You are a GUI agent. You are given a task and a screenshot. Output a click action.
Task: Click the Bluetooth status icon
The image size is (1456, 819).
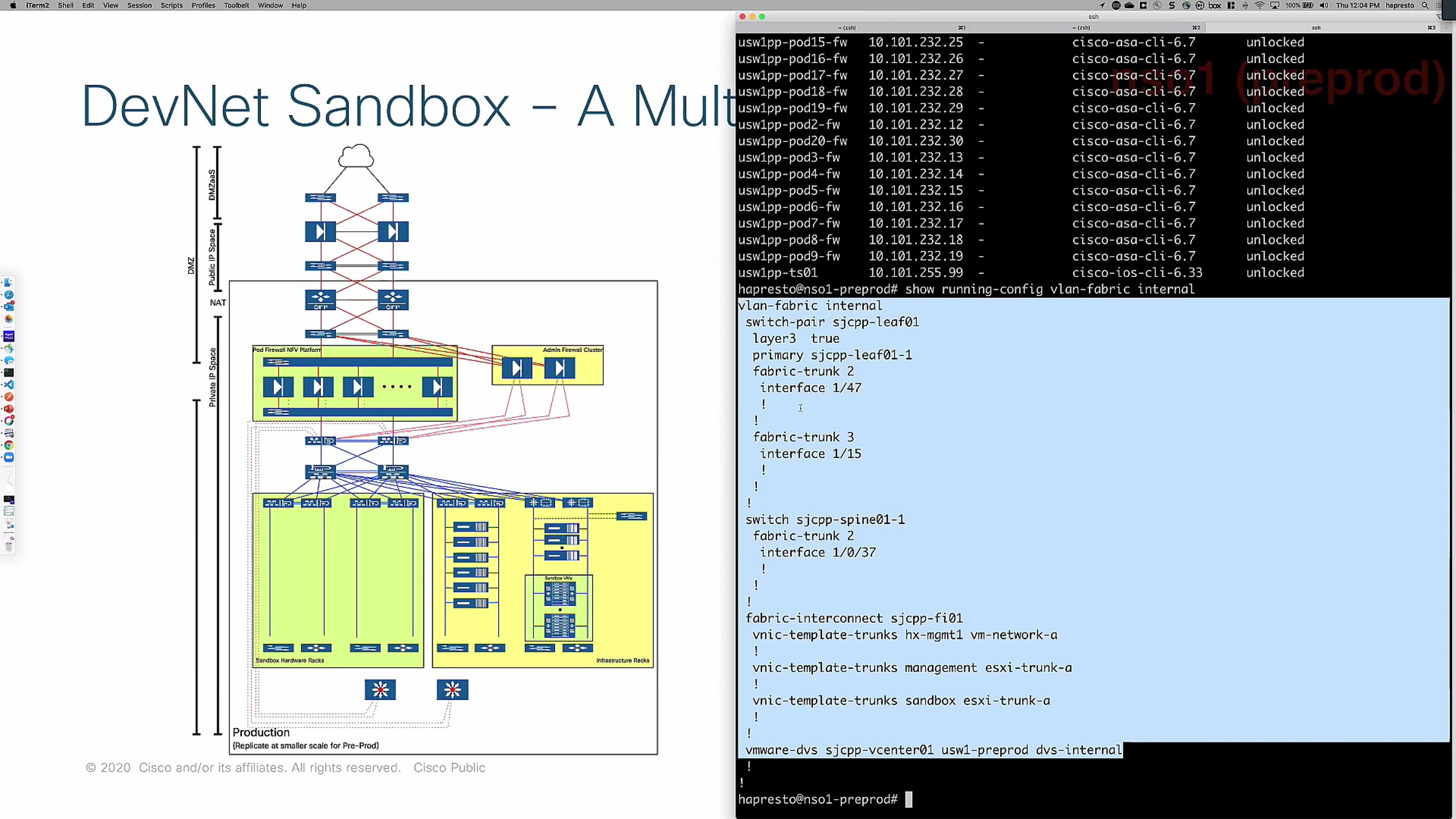click(1245, 5)
